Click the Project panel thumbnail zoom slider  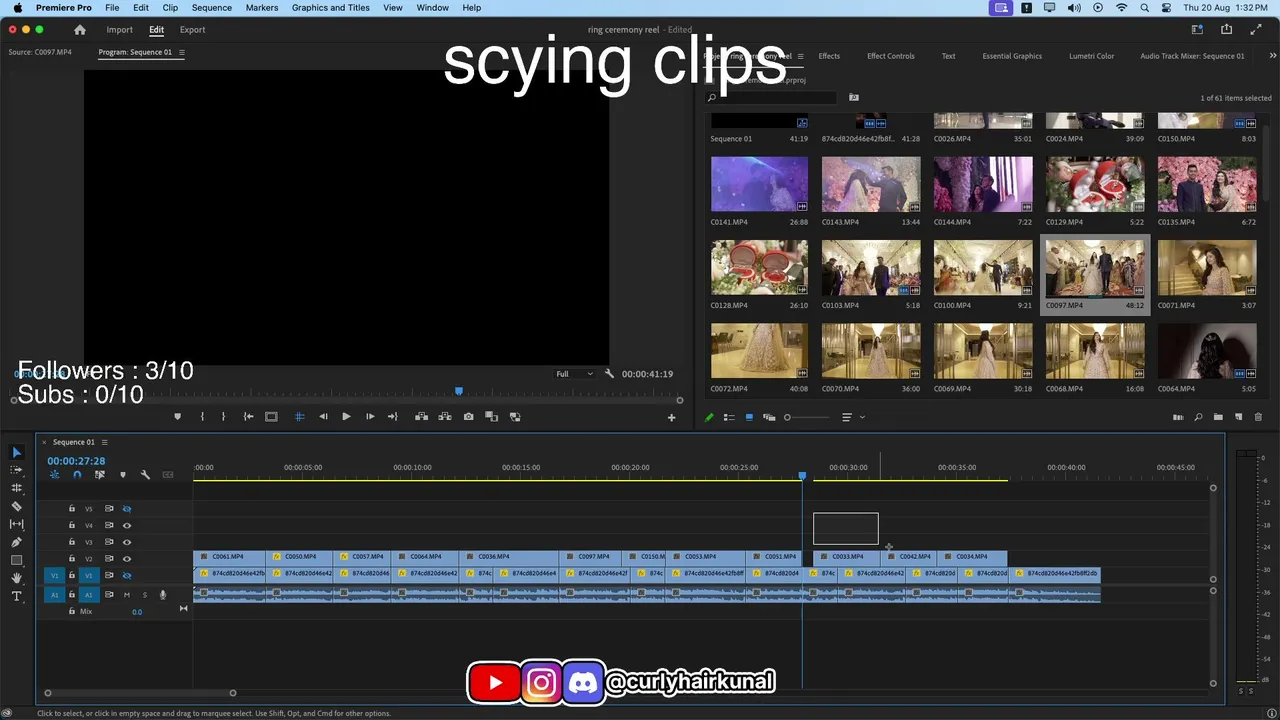click(x=808, y=417)
